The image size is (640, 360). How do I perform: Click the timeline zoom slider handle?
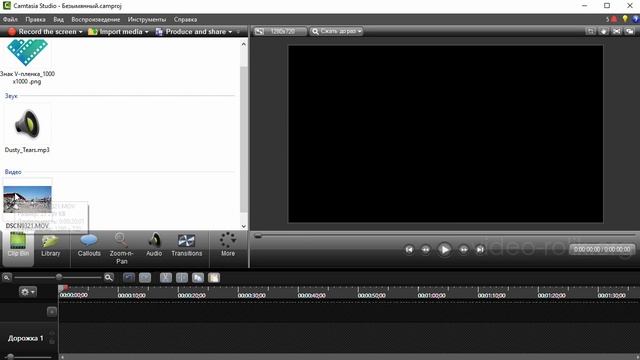(x=59, y=277)
